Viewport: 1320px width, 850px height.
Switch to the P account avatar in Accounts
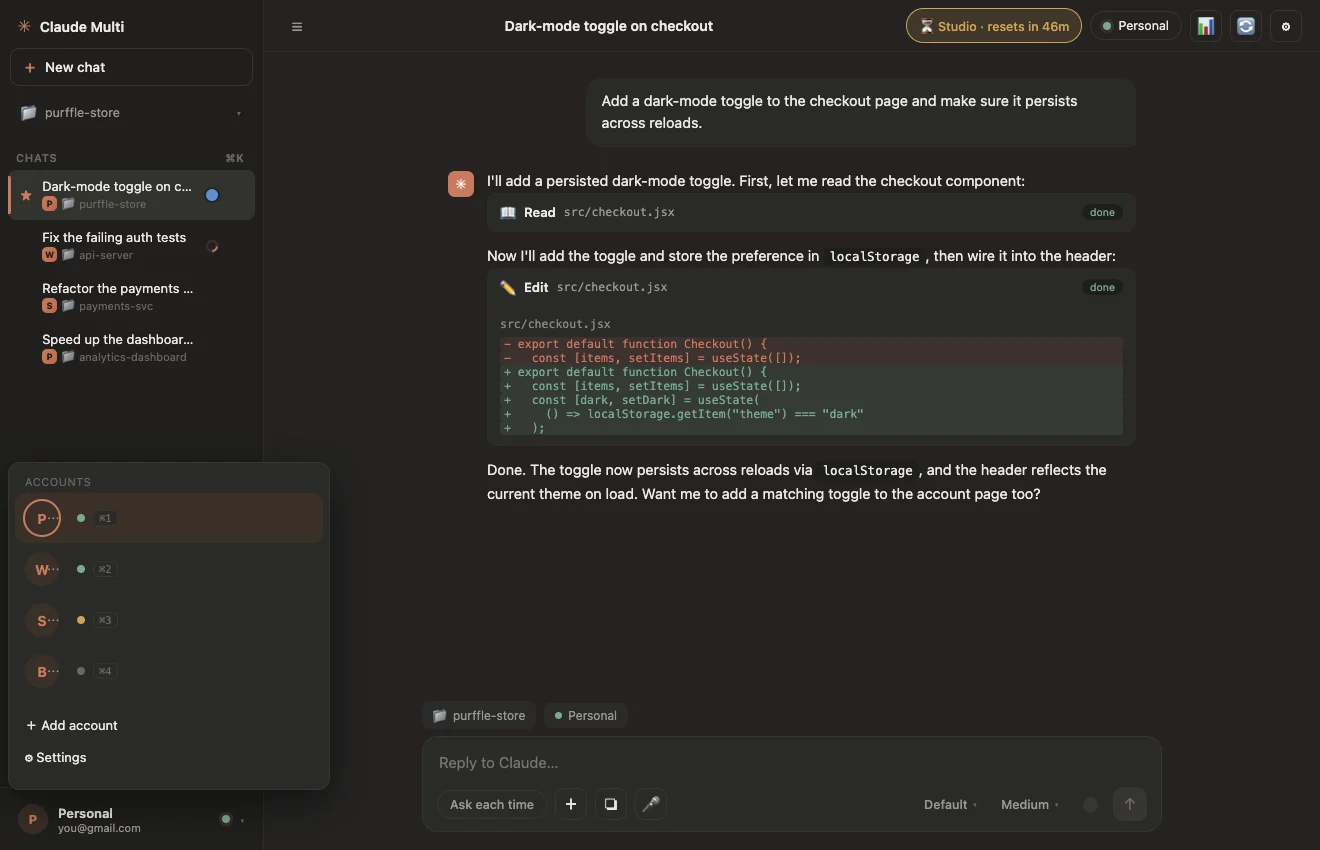pos(42,518)
